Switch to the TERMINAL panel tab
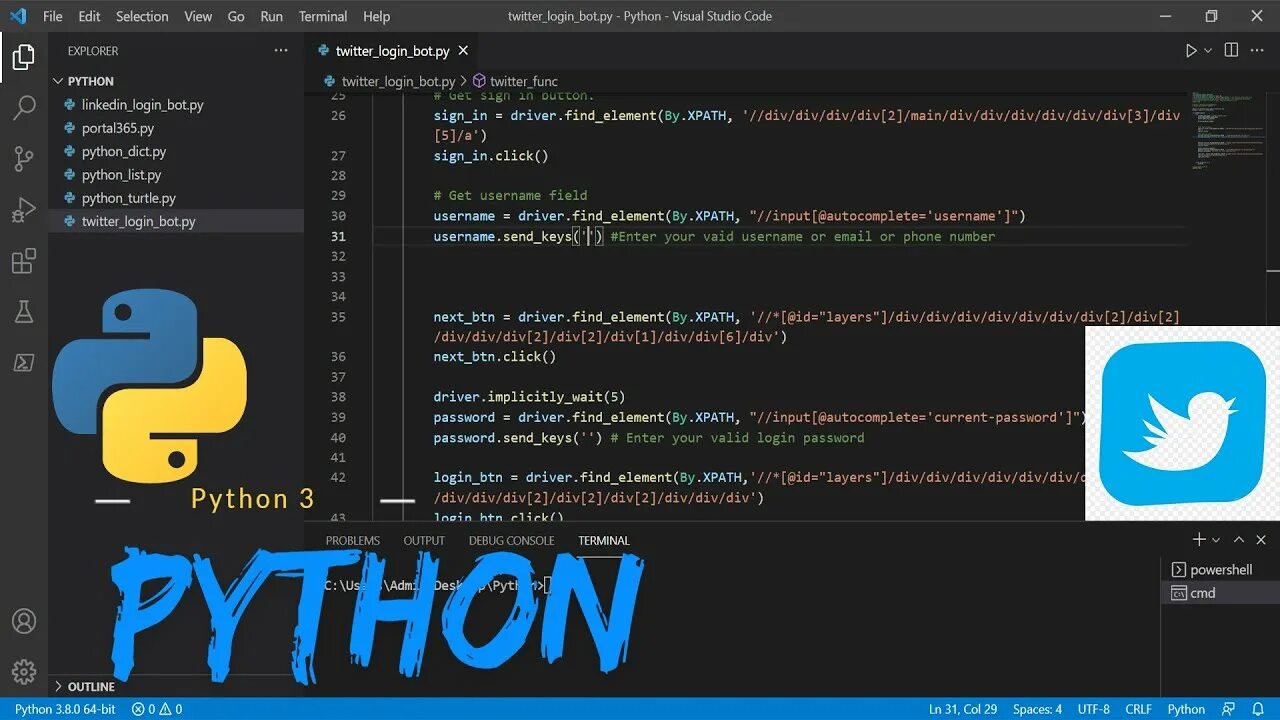1280x720 pixels. [x=604, y=540]
